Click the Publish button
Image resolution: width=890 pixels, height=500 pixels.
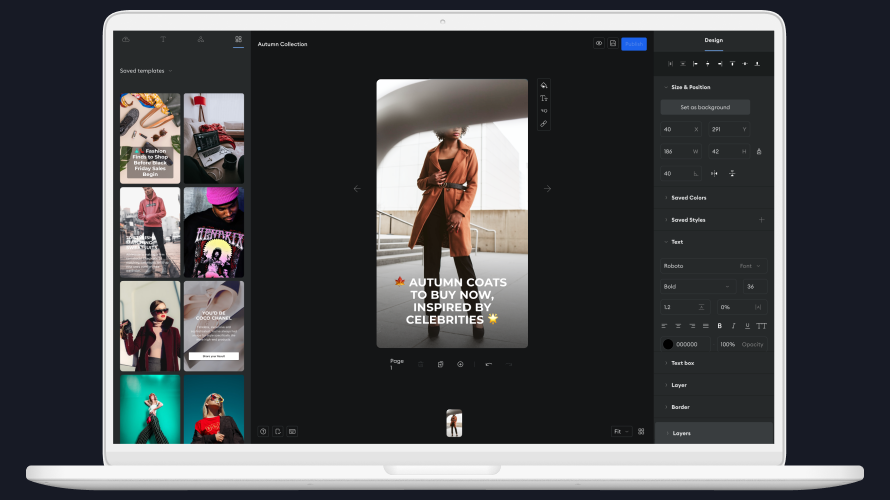pyautogui.click(x=634, y=44)
